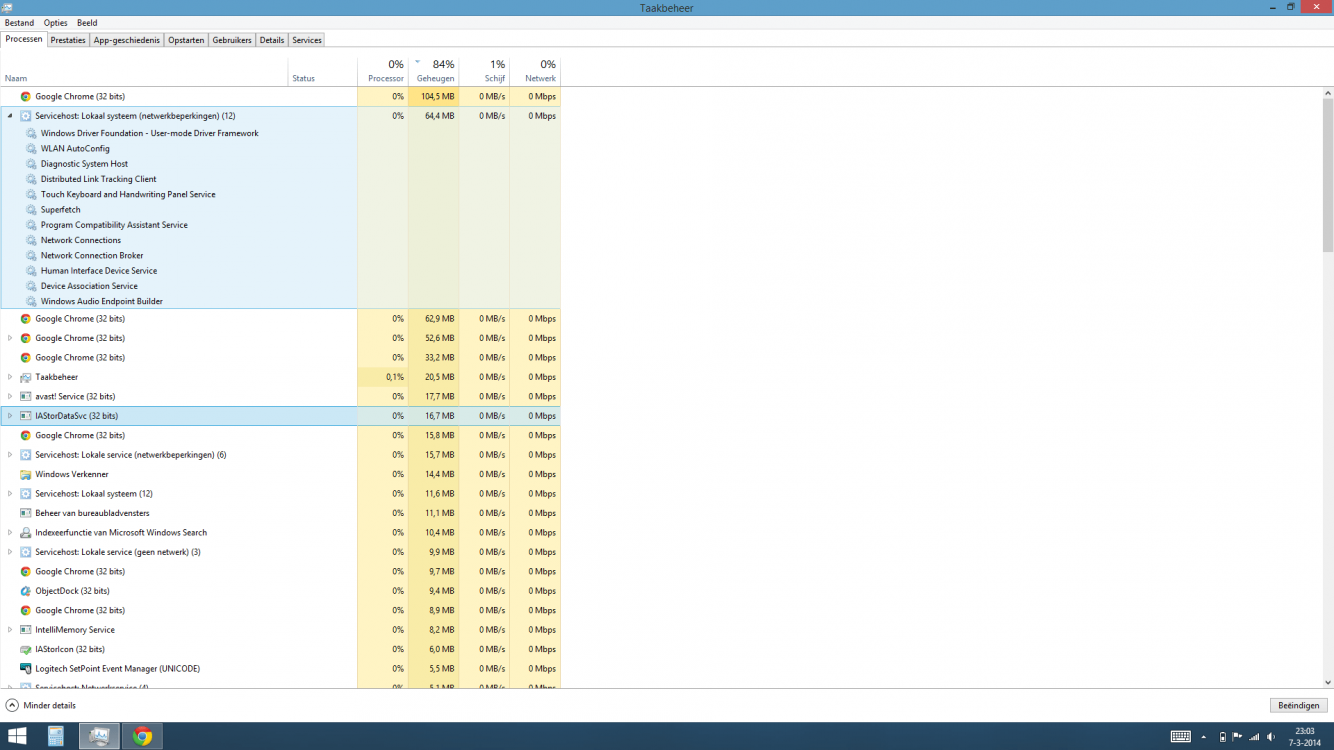
Task: Switch to the Prestaties tab
Action: pyautogui.click(x=68, y=40)
